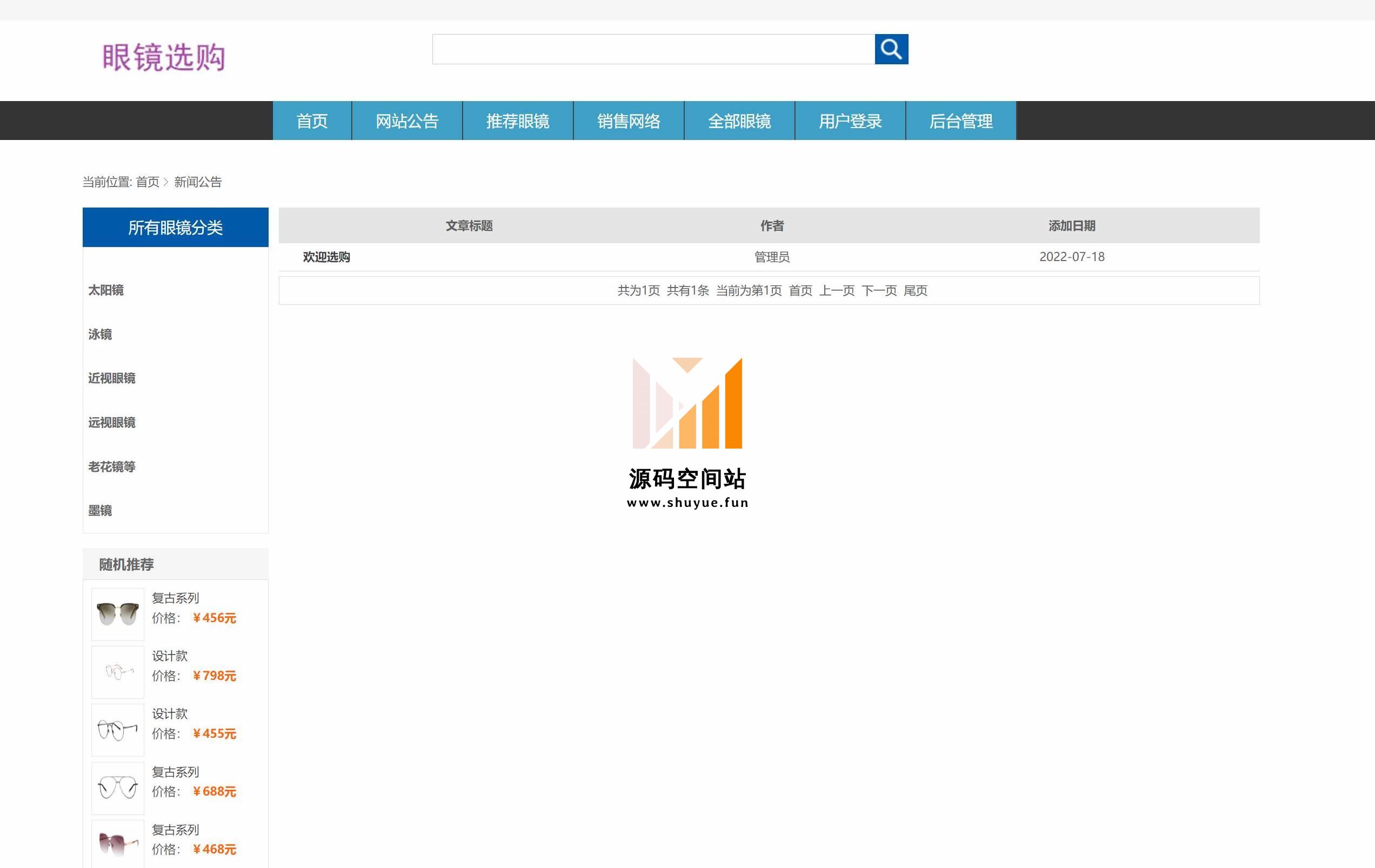Click the 管理员 author cell
The height and width of the screenshot is (868, 1375).
[772, 257]
